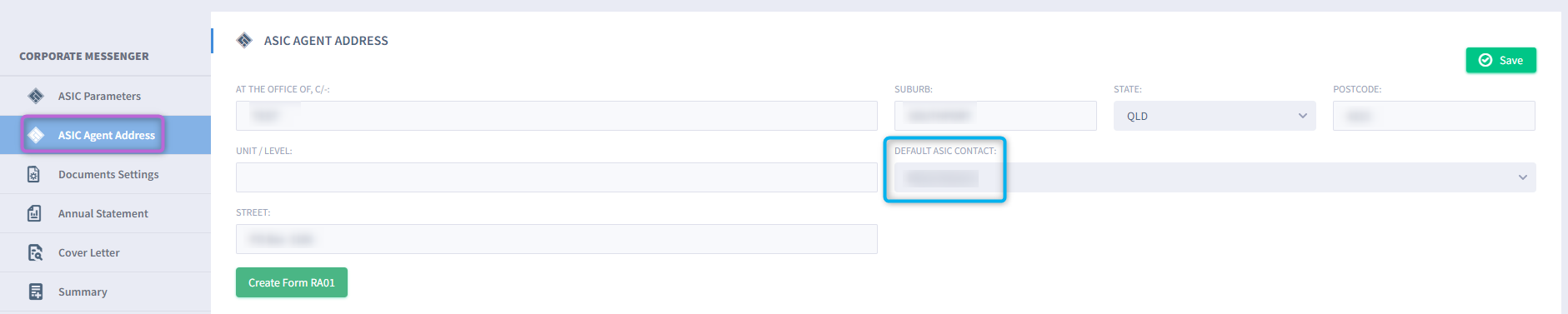This screenshot has height=314, width=1568.
Task: Click the Annual Statement chart icon
Action: point(34,213)
